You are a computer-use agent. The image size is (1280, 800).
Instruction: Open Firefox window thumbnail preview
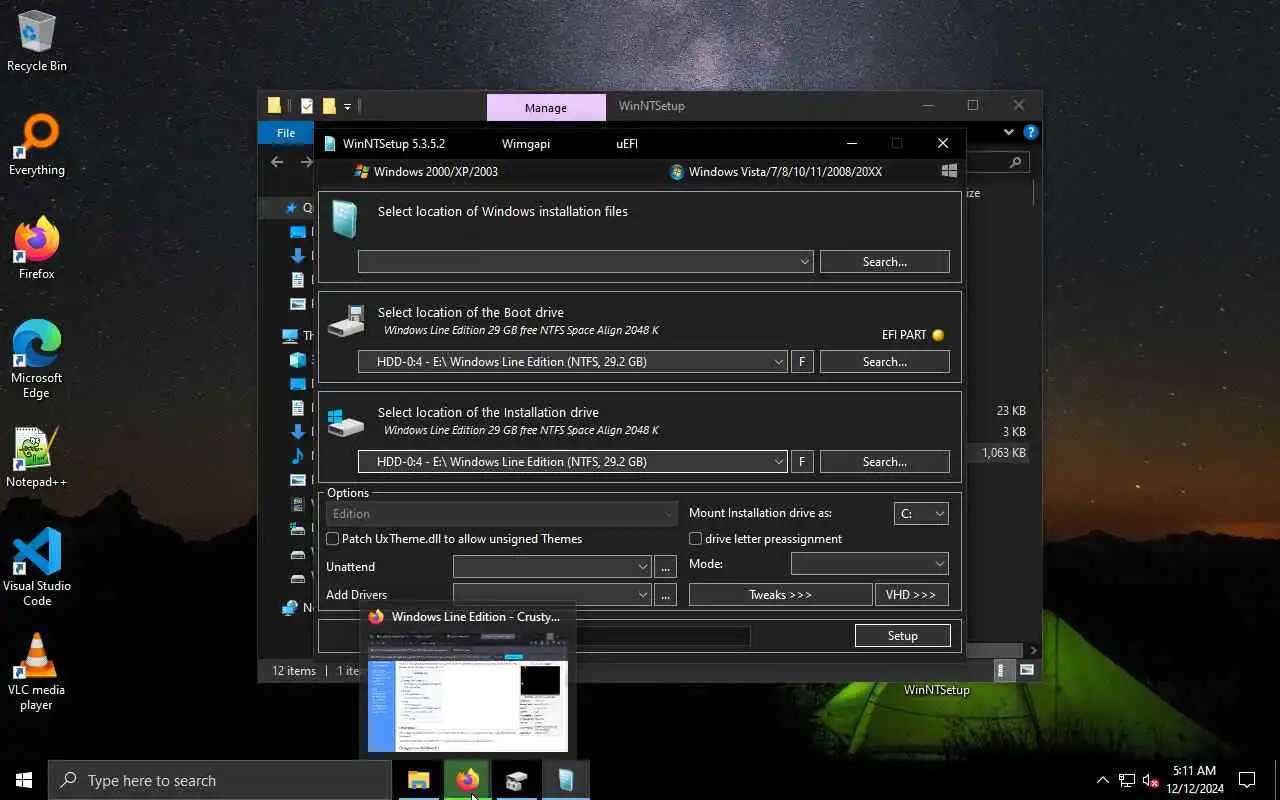[468, 691]
